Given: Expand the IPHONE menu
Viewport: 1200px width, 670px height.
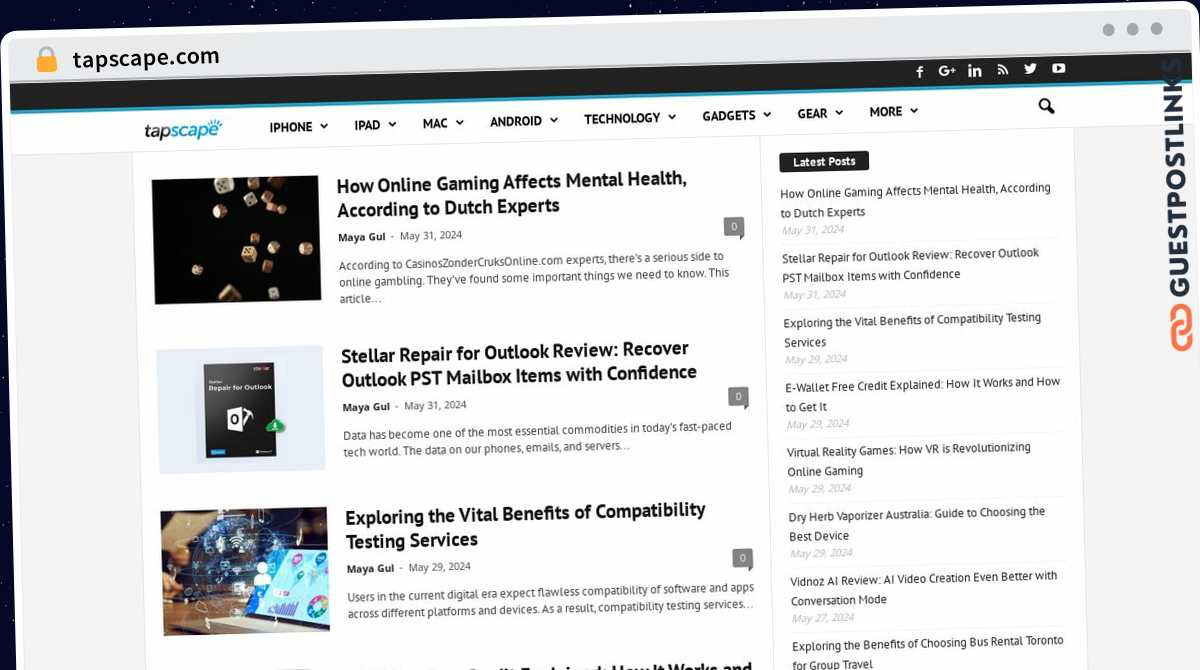Looking at the screenshot, I should (x=298, y=127).
